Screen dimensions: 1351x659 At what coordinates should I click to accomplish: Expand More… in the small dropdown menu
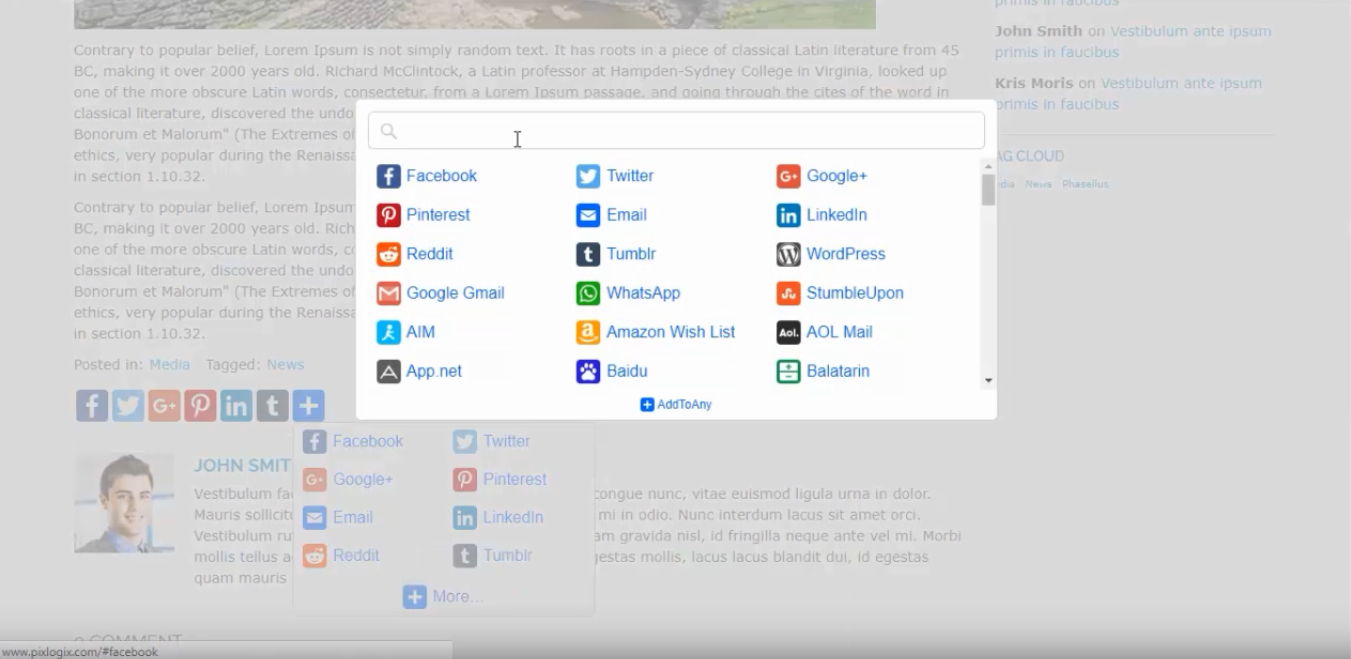click(443, 597)
